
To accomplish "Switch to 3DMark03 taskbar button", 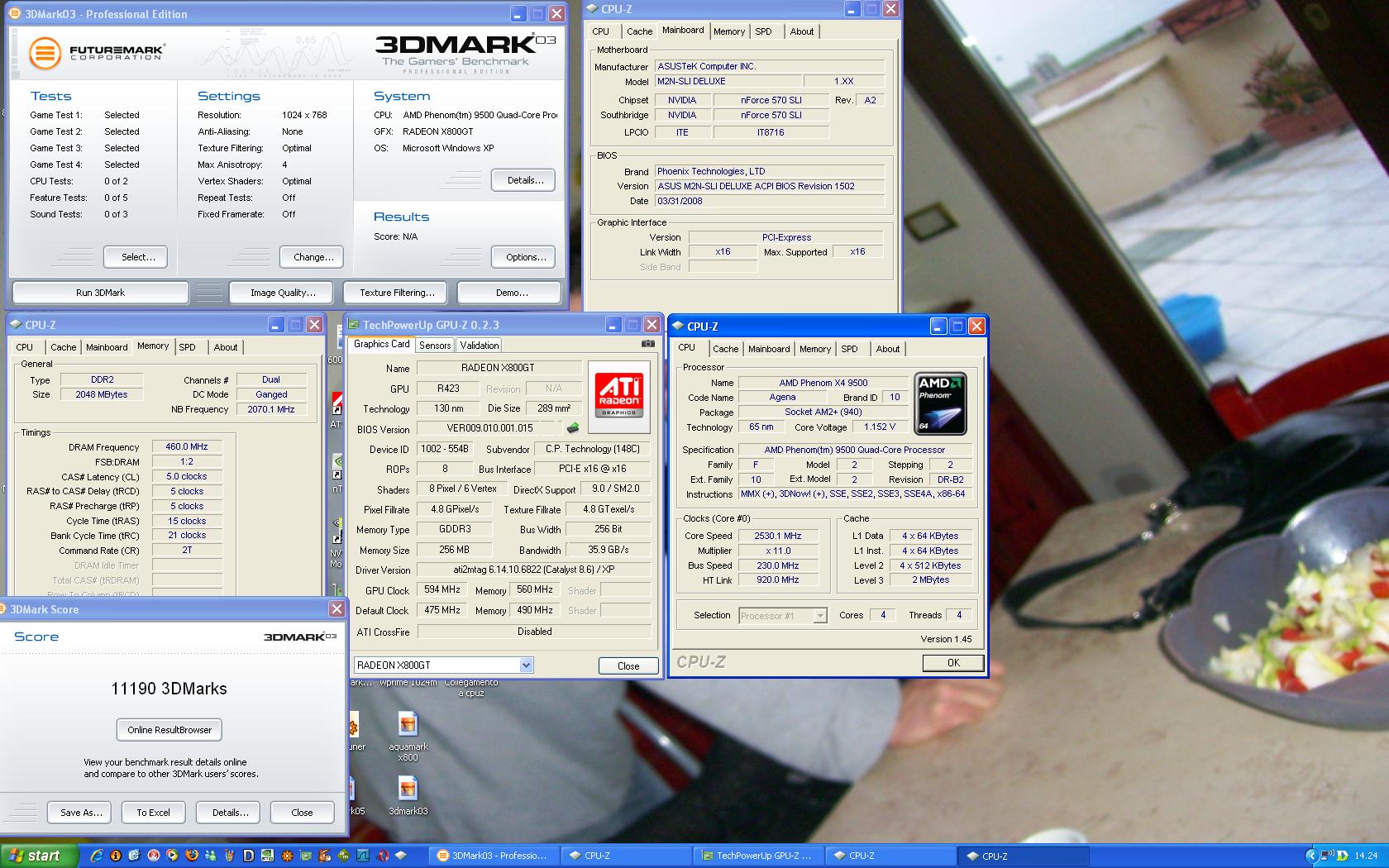I will [494, 856].
